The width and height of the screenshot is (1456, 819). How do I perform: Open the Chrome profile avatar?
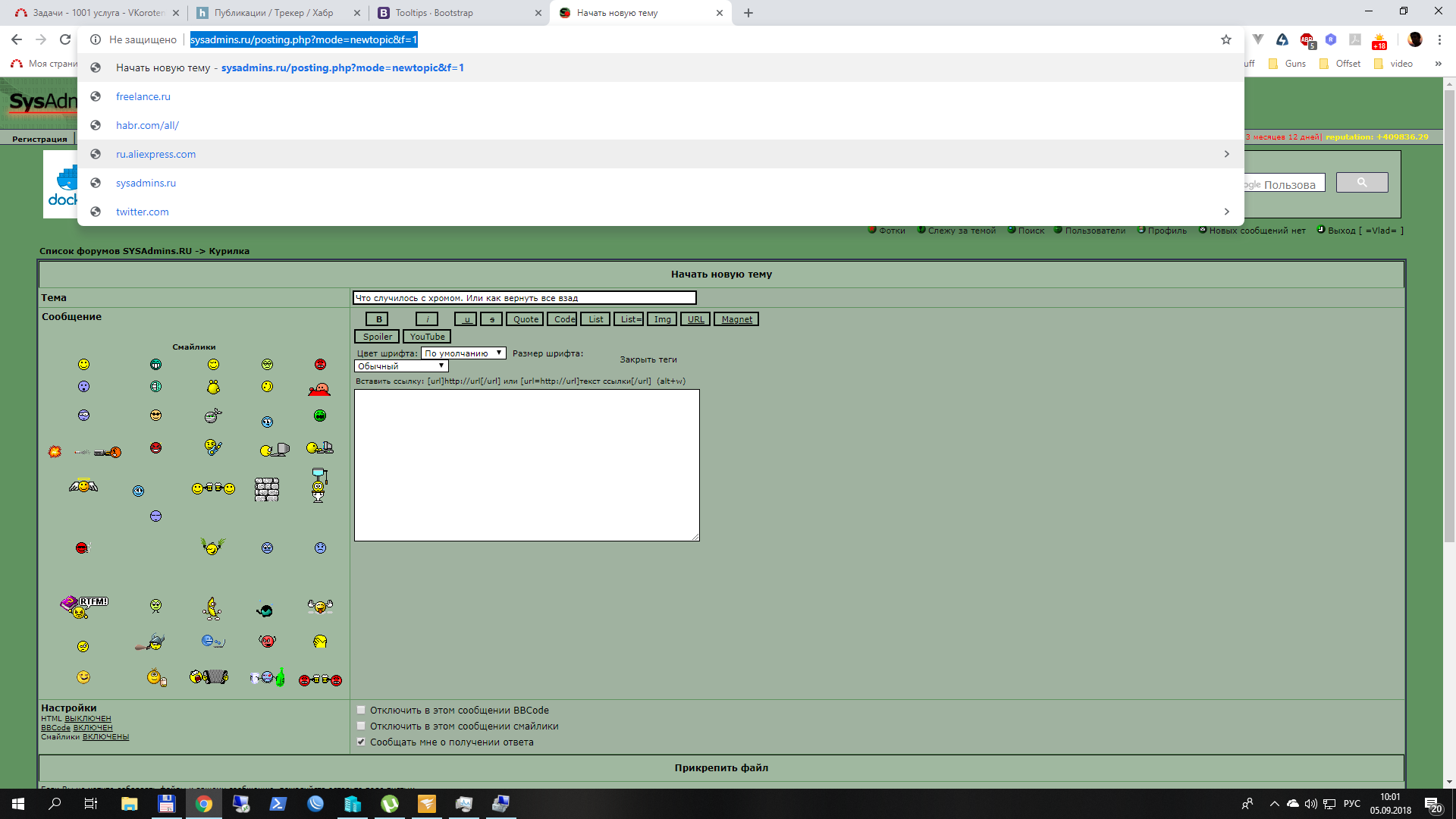[x=1415, y=39]
